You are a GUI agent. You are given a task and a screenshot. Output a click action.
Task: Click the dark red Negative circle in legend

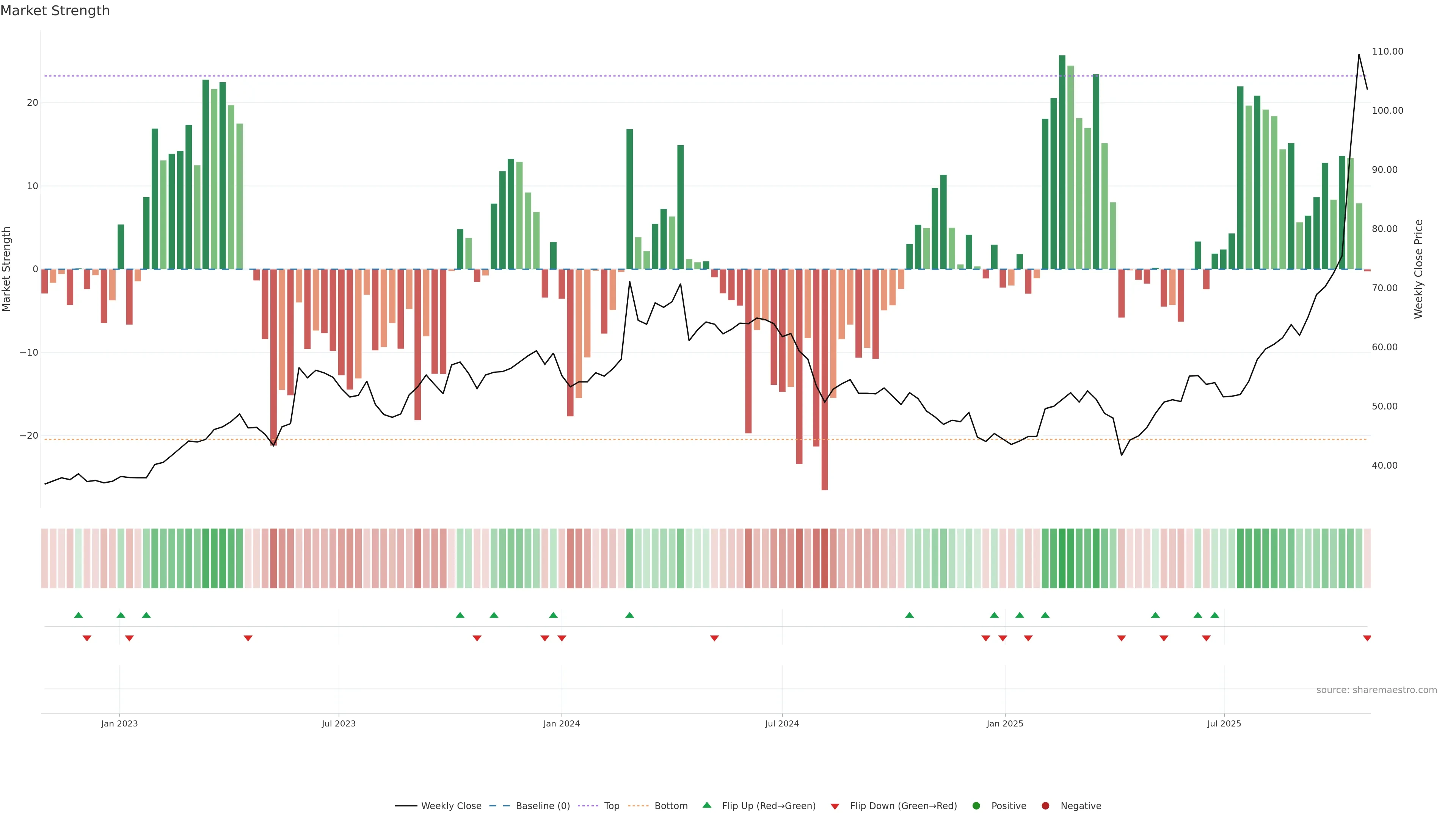(1045, 805)
